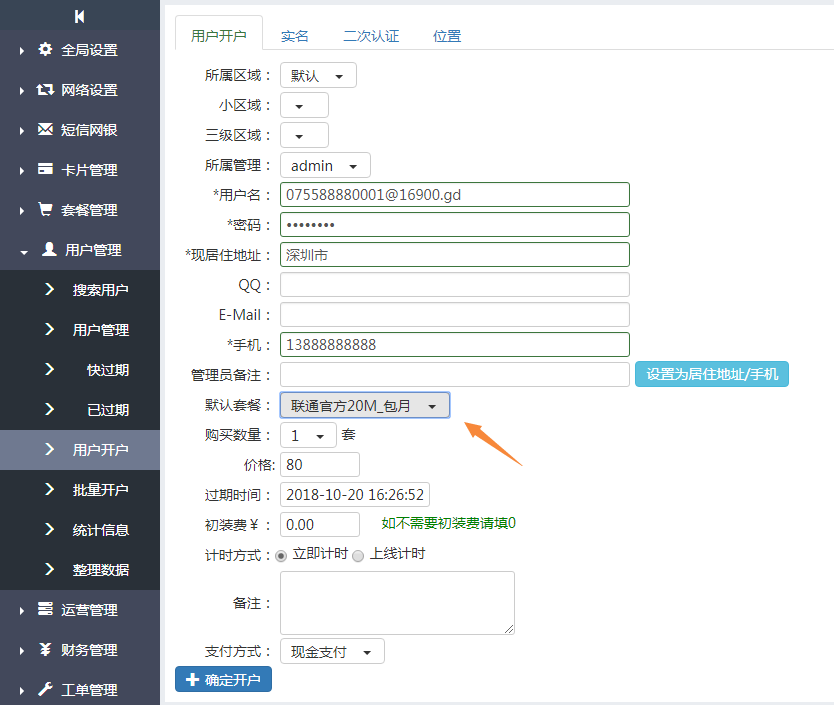Switch to the 实名 tab
Screen dimensions: 834x705
click(295, 35)
